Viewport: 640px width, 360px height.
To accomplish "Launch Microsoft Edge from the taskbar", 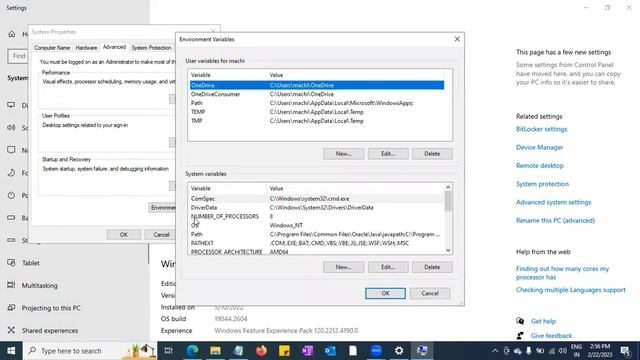I will click(192, 351).
